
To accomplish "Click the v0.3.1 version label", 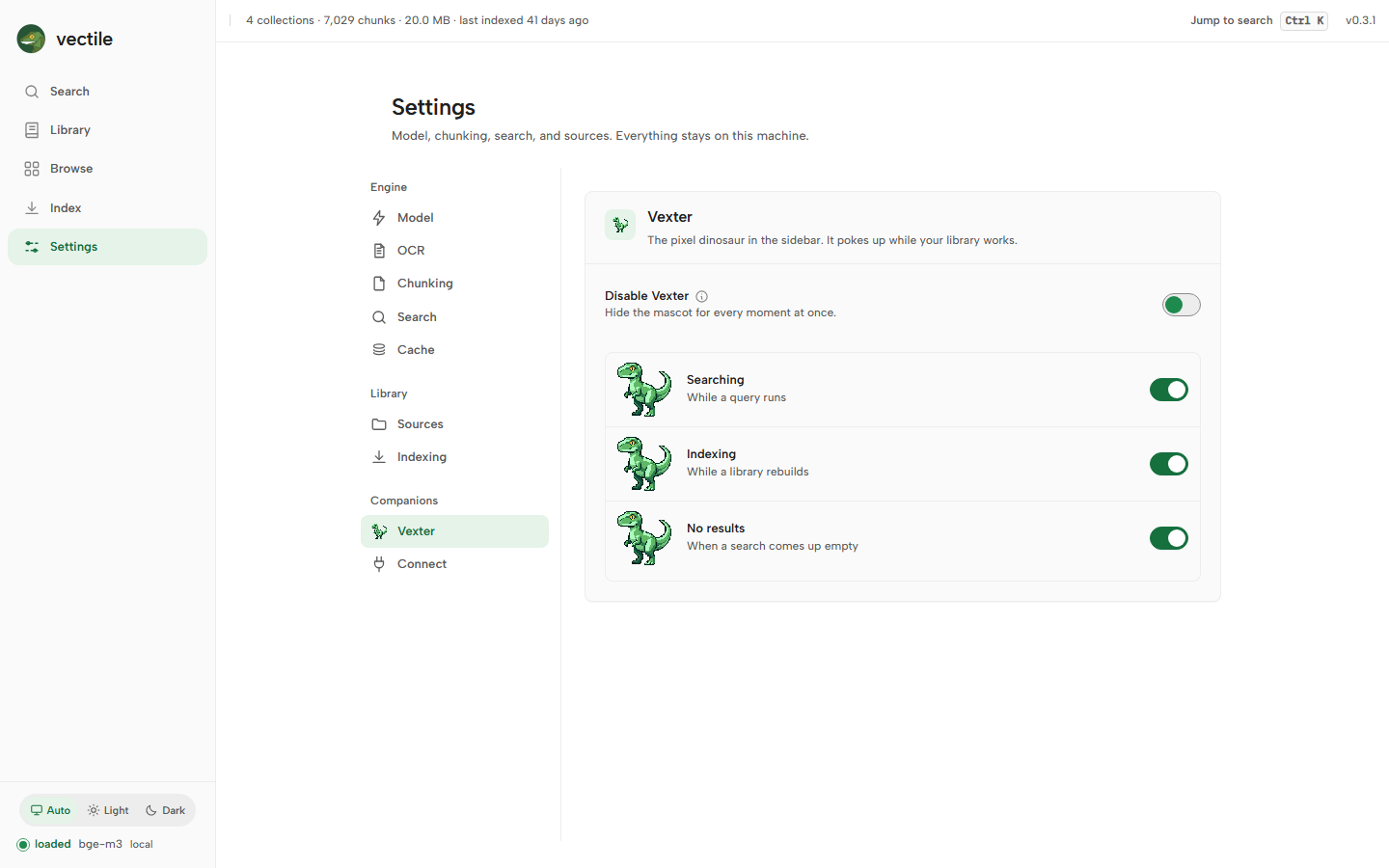I will tap(1360, 20).
